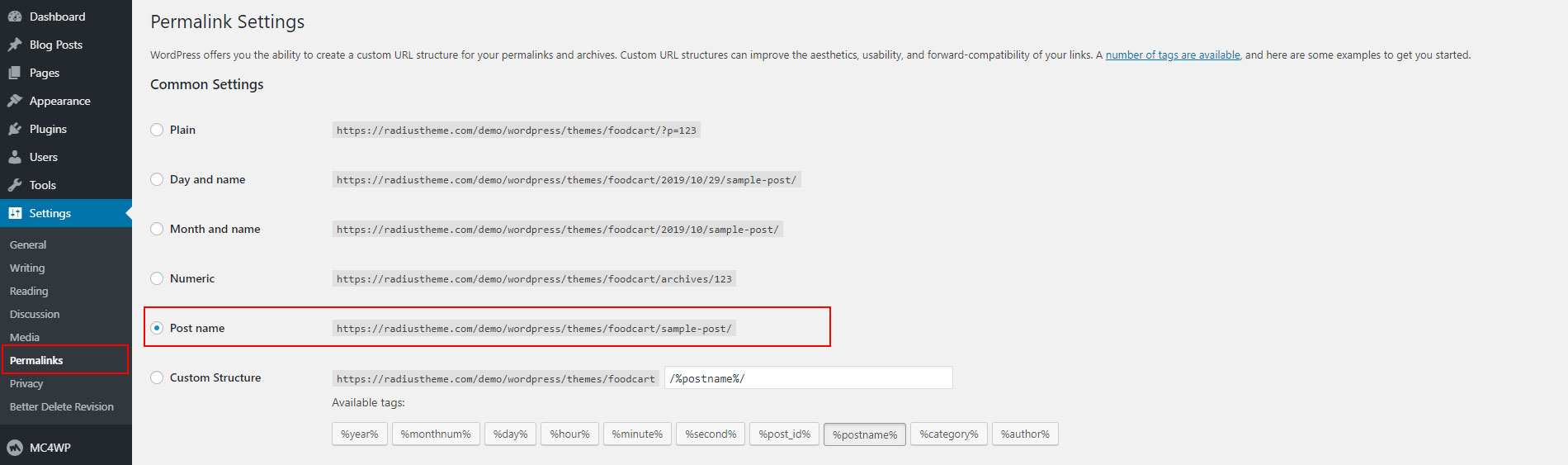Open Better Delete Revision submenu
This screenshot has width=1568, height=465.
(x=62, y=406)
